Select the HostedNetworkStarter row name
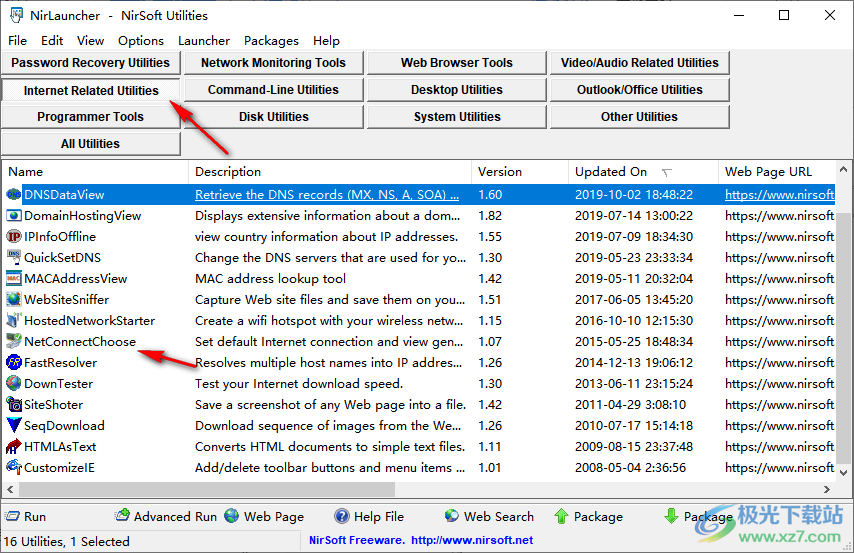Viewport: 854px width, 553px height. pos(89,320)
